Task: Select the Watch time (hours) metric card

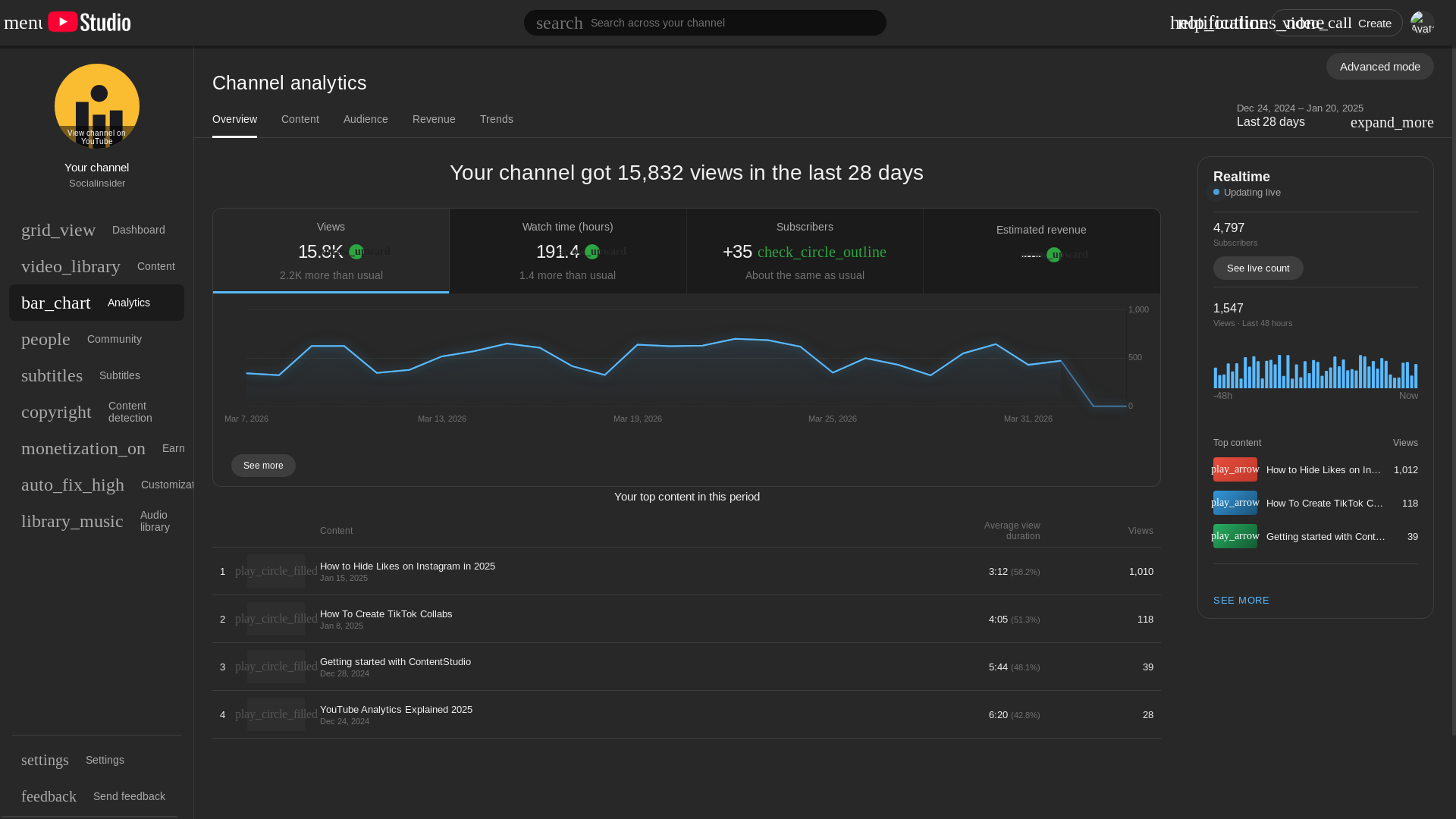Action: pos(568,251)
